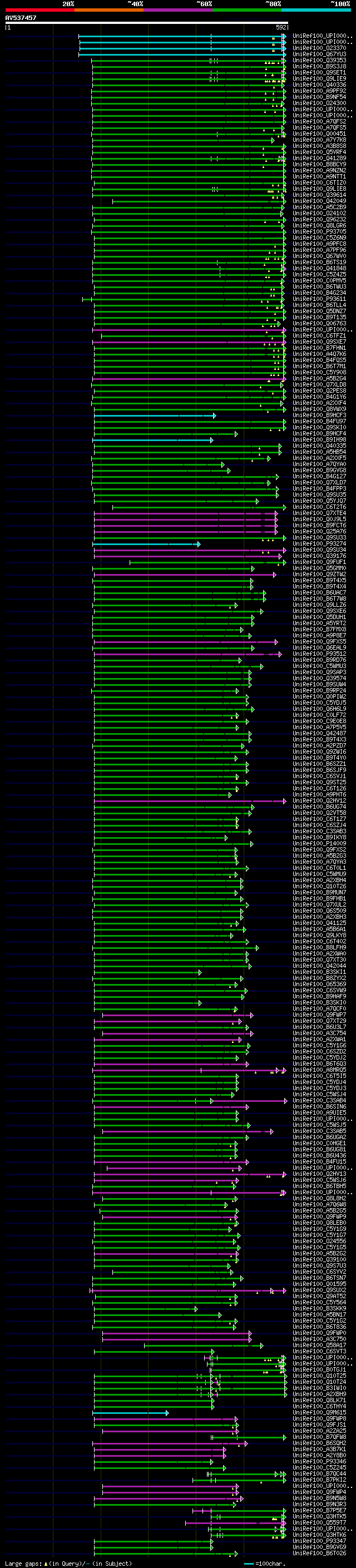Open hit UniRef100_O23370
The height and width of the screenshot is (1568, 356).
point(319,48)
